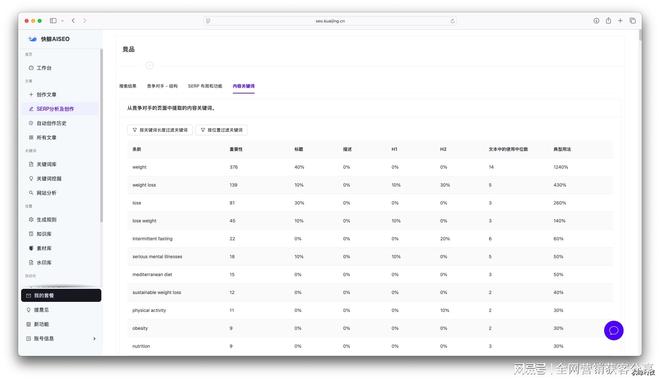Open the 工作台 dashboard sidebar item
The height and width of the screenshot is (380, 660).
click(40, 68)
